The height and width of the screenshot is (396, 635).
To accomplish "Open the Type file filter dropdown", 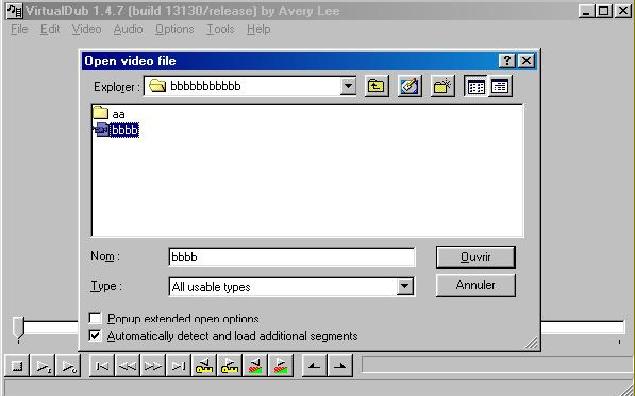I will click(x=404, y=287).
